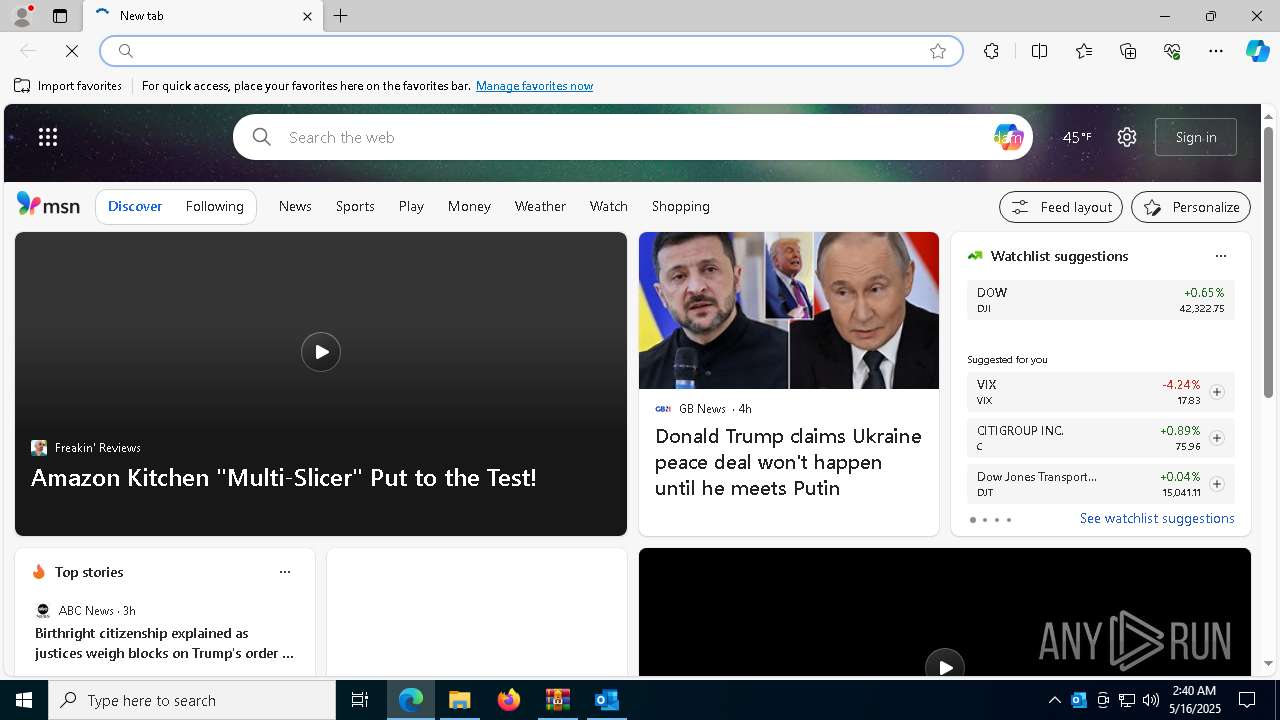Open Outlook from taskbar
This screenshot has height=720, width=1280.
(x=606, y=700)
